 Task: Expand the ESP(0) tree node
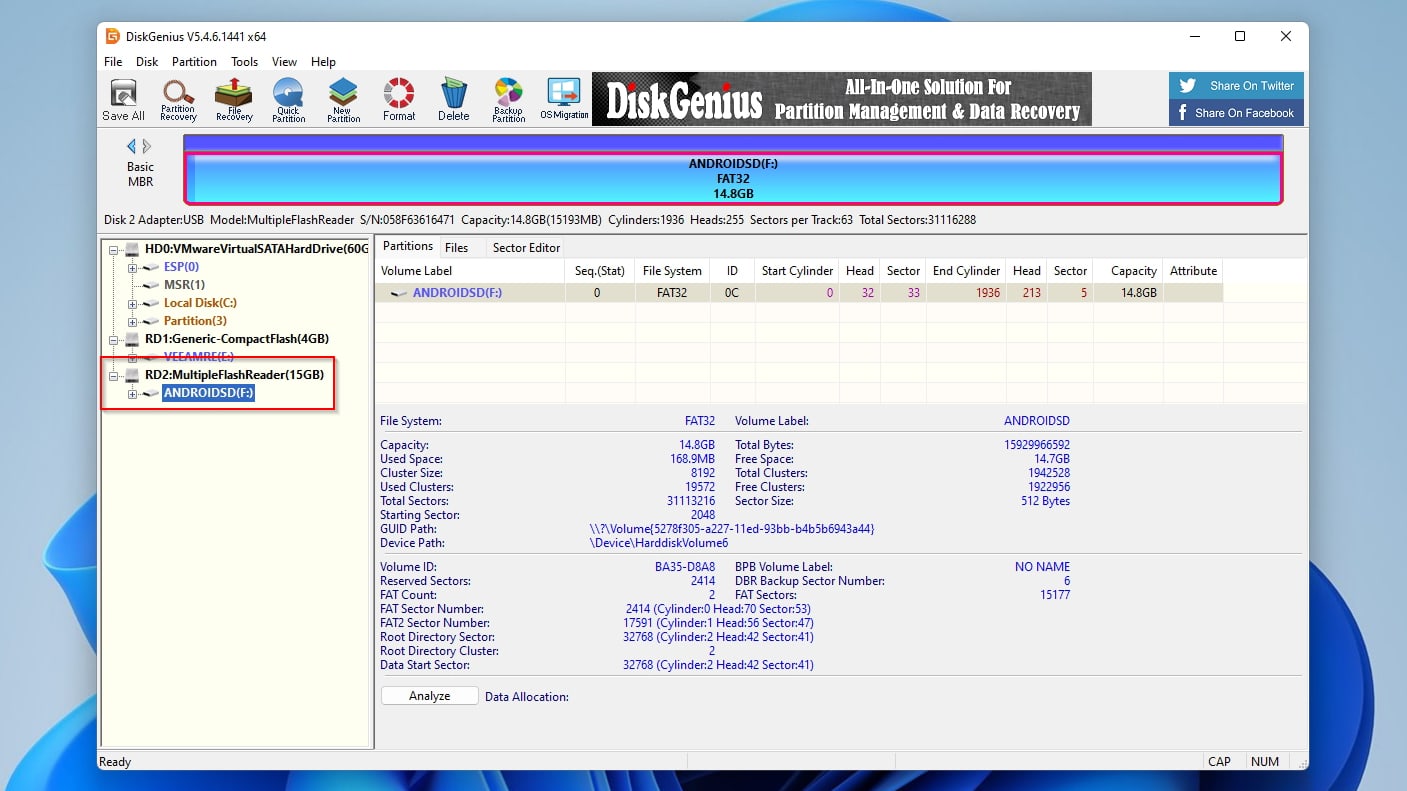click(134, 267)
